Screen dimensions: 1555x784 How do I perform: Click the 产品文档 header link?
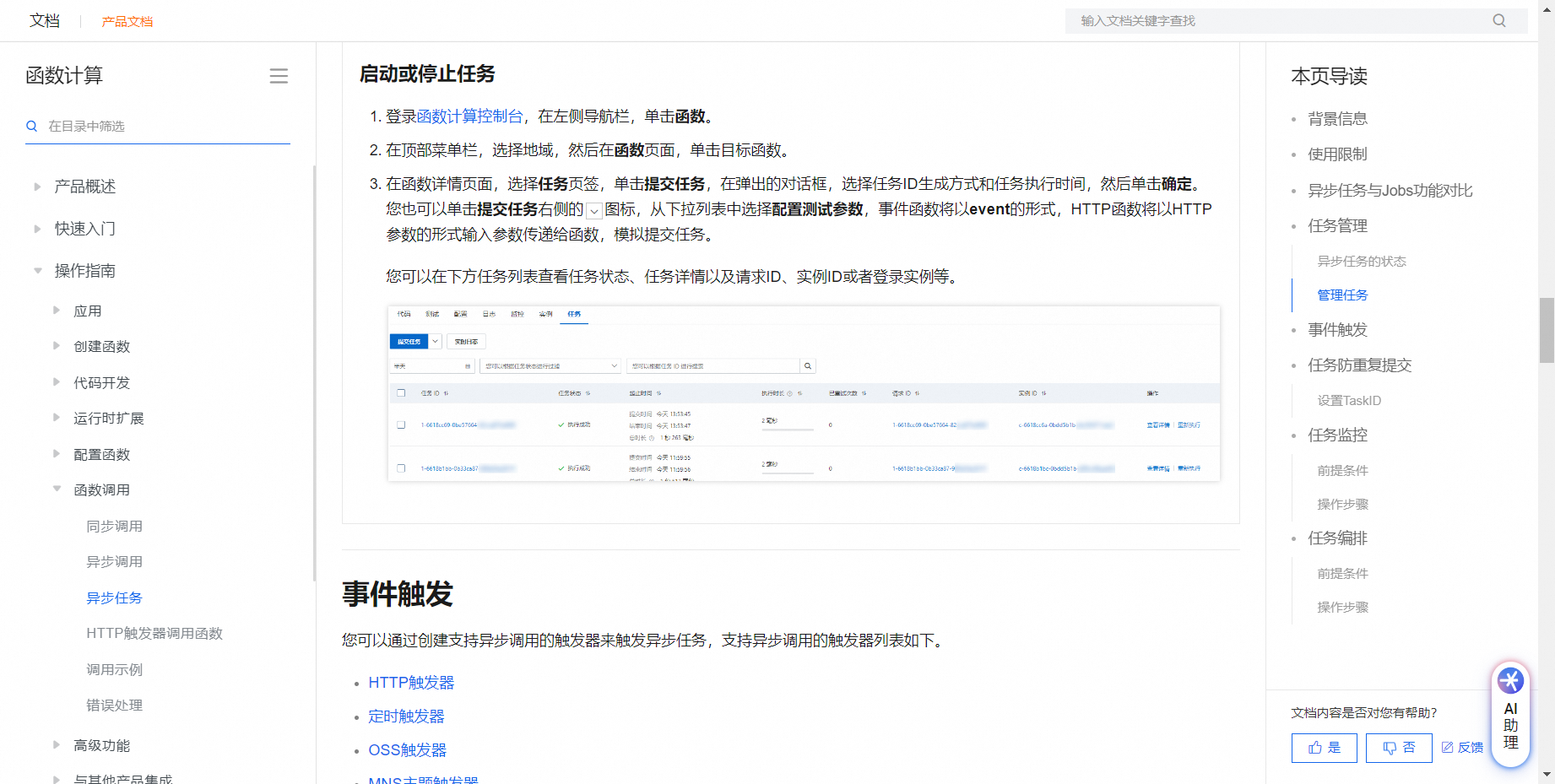pyautogui.click(x=127, y=21)
